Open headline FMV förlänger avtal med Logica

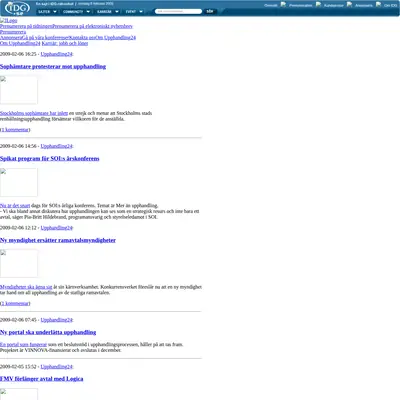(42, 379)
